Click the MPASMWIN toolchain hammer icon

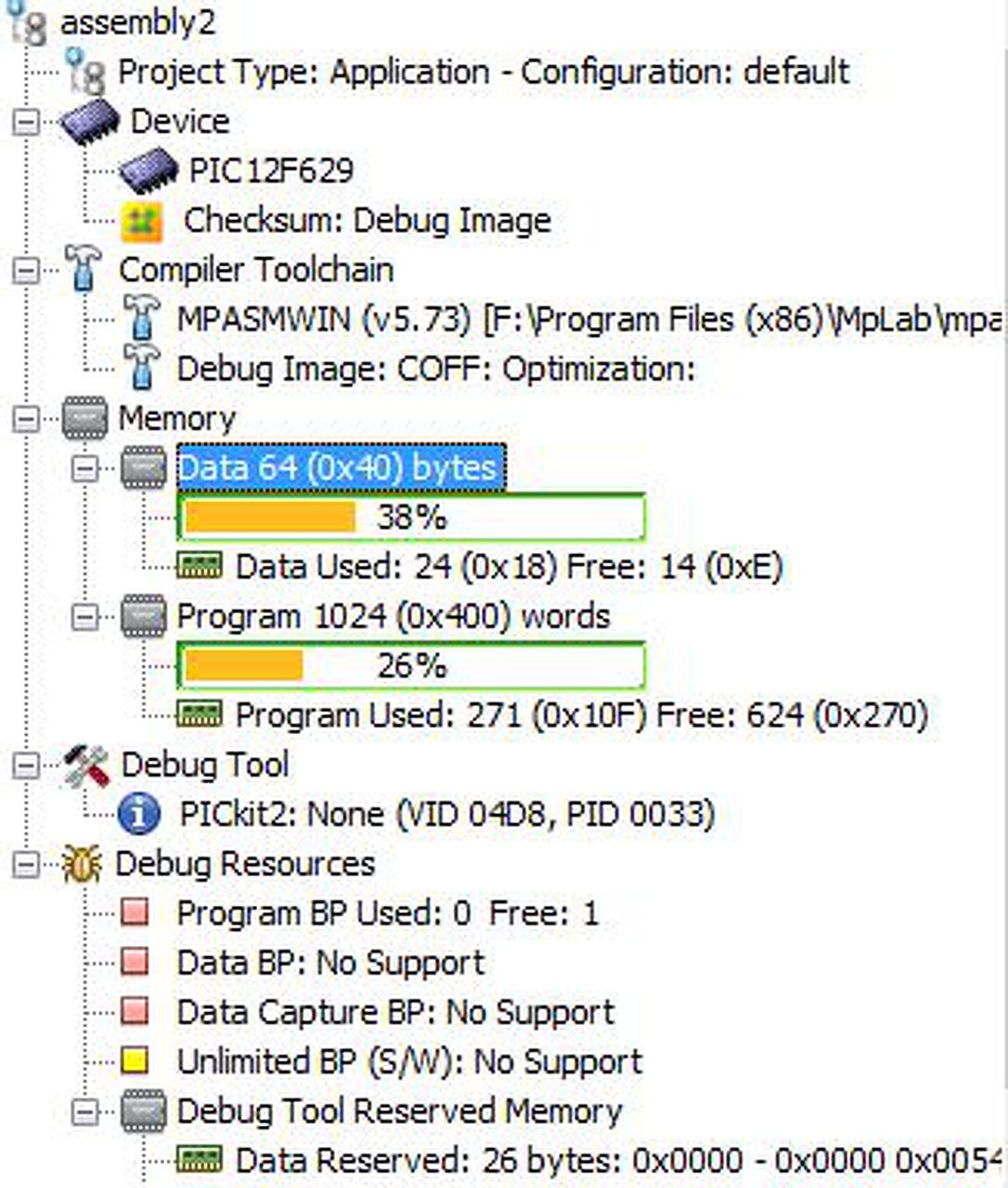[x=142, y=319]
